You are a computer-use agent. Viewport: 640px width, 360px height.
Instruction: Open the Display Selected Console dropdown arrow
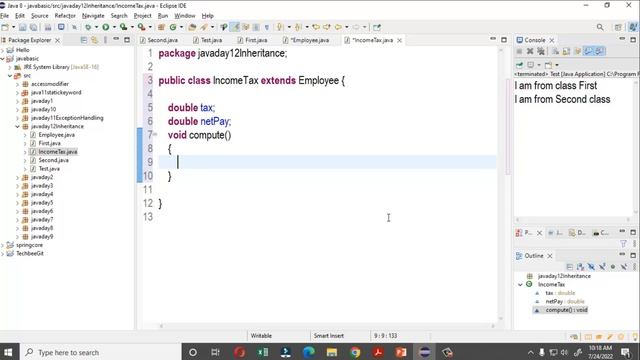click(539, 65)
